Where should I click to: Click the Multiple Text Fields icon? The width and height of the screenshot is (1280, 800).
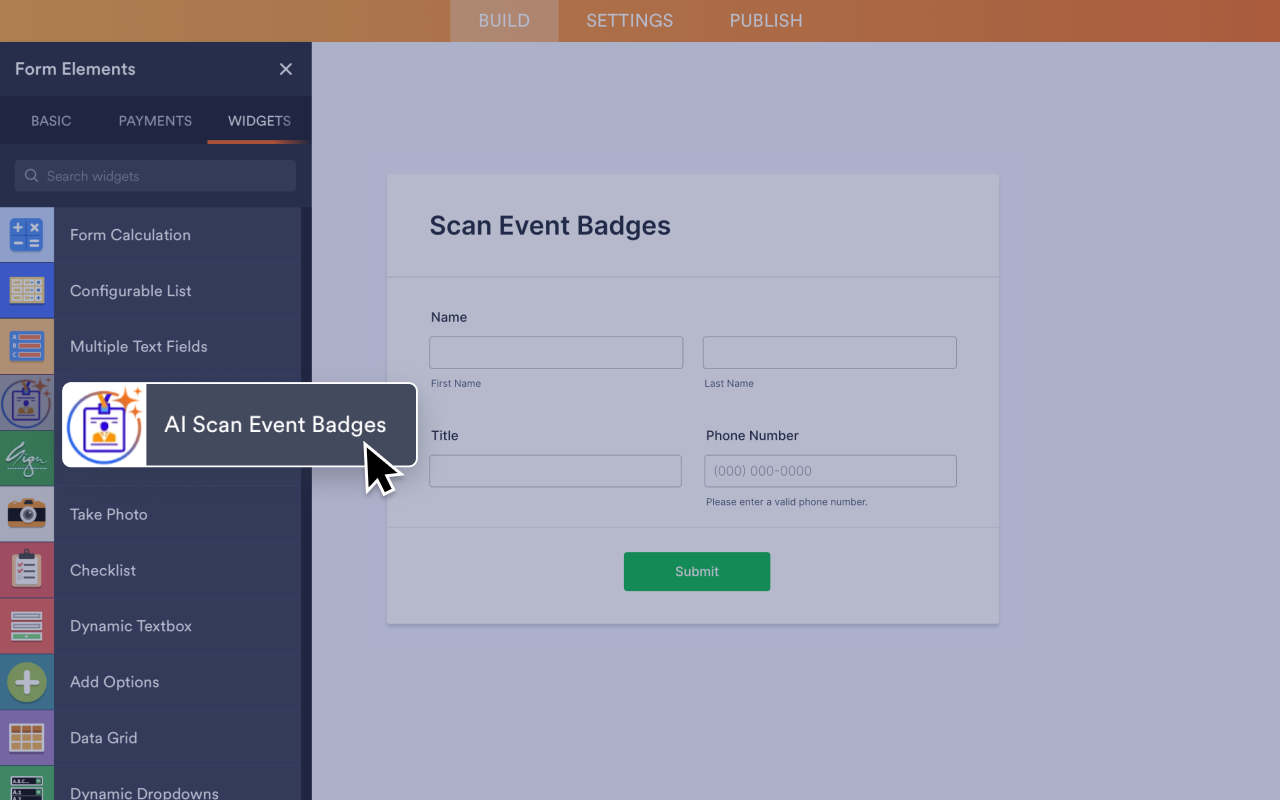point(27,347)
